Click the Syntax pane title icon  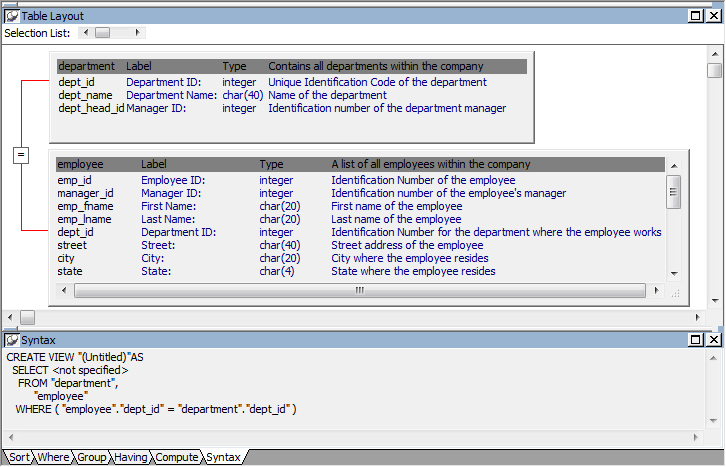click(x=12, y=340)
